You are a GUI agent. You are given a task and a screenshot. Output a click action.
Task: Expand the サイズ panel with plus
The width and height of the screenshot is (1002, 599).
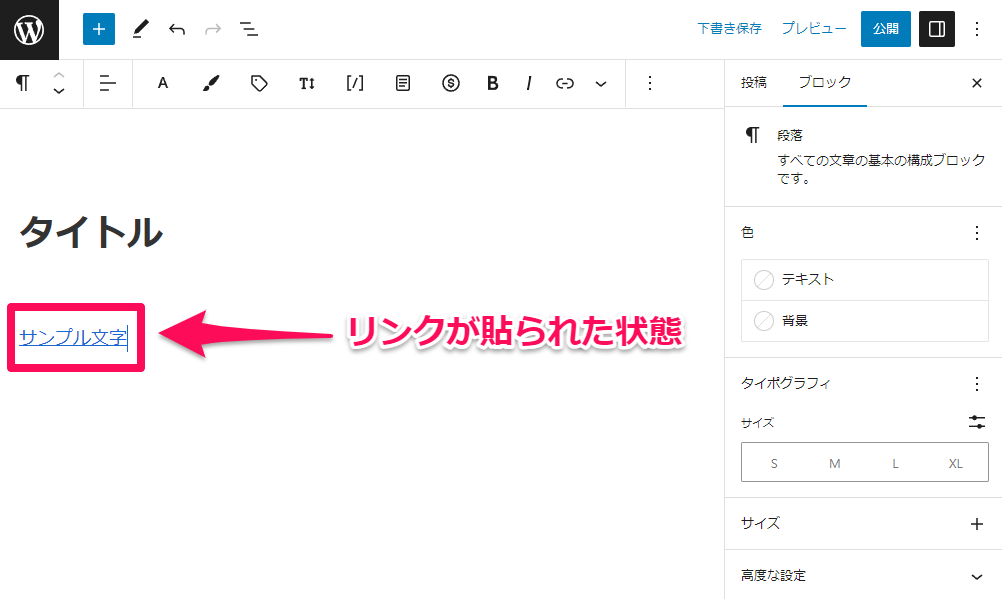point(976,523)
